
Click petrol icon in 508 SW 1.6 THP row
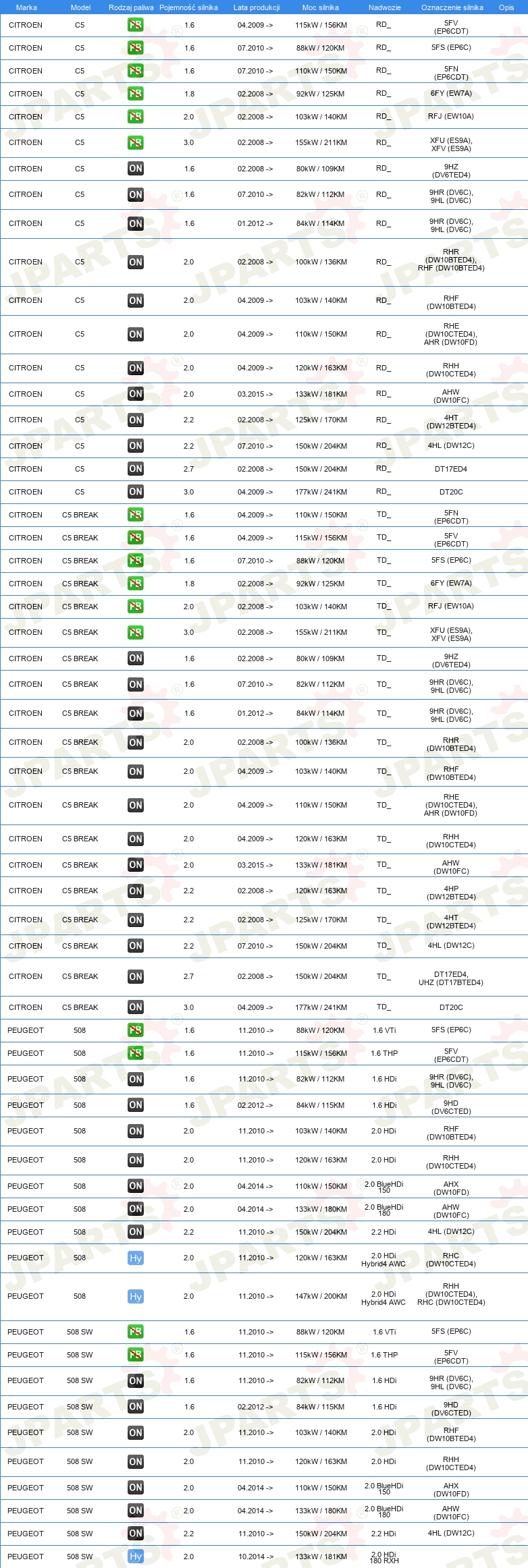point(136,1355)
